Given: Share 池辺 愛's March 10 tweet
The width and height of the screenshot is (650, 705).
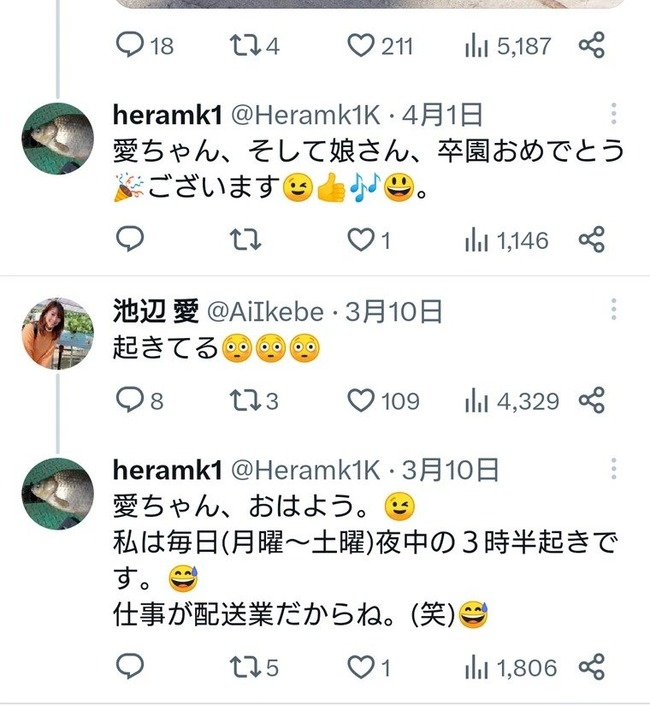Looking at the screenshot, I should pyautogui.click(x=592, y=401).
